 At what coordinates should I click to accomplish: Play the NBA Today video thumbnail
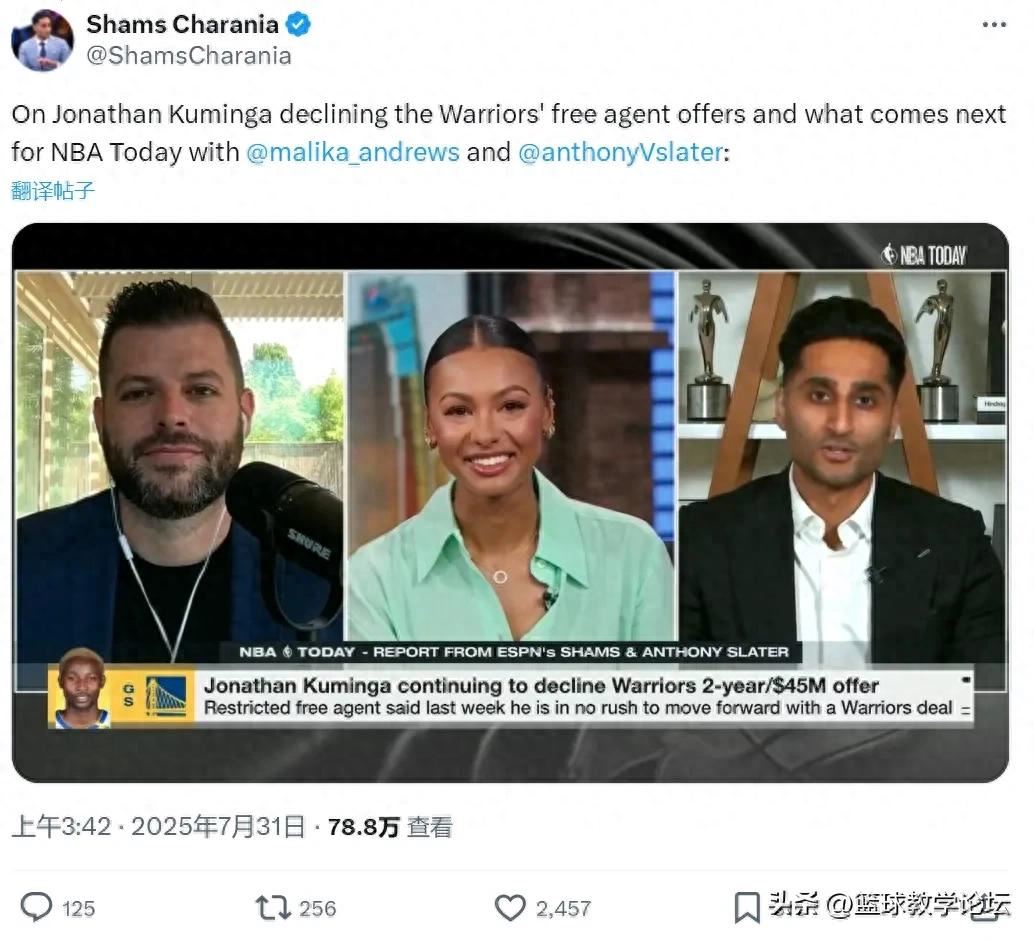tap(510, 503)
